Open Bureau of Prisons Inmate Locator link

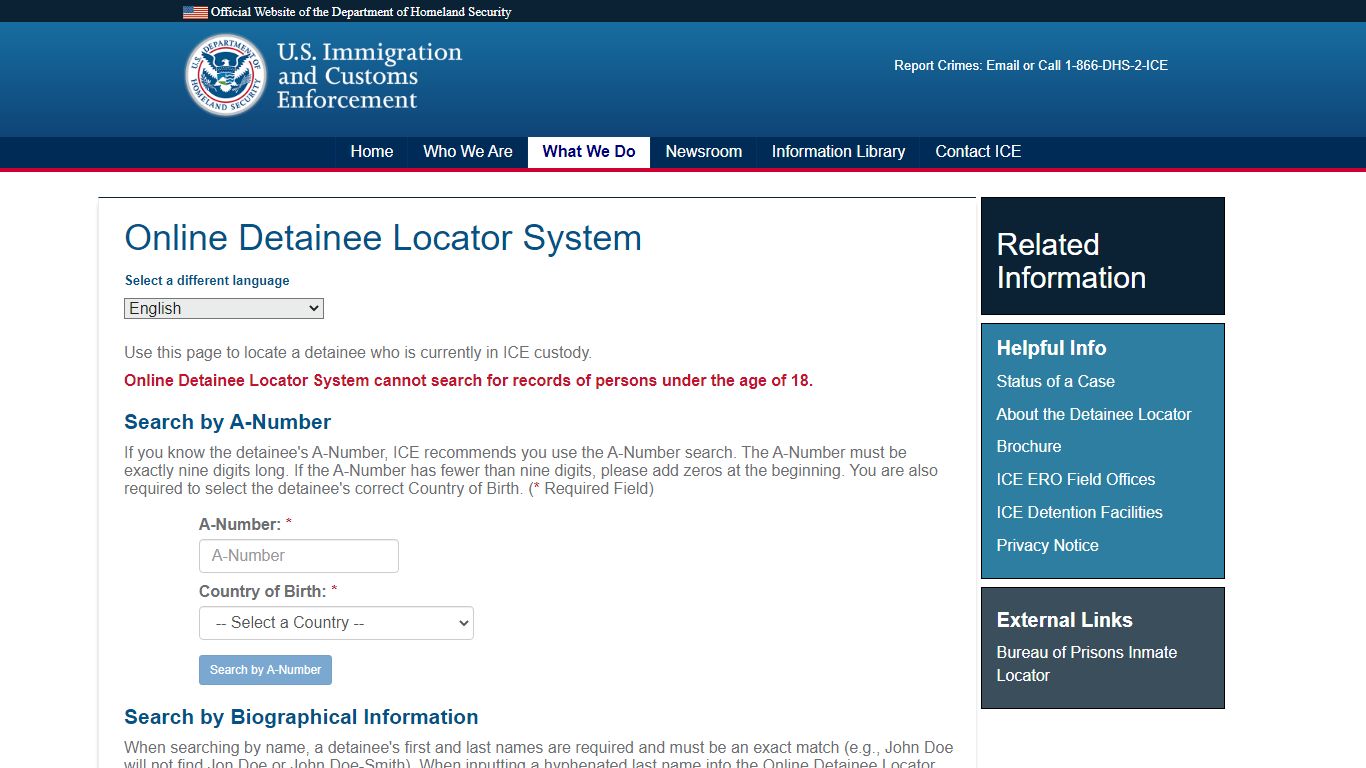point(1087,664)
